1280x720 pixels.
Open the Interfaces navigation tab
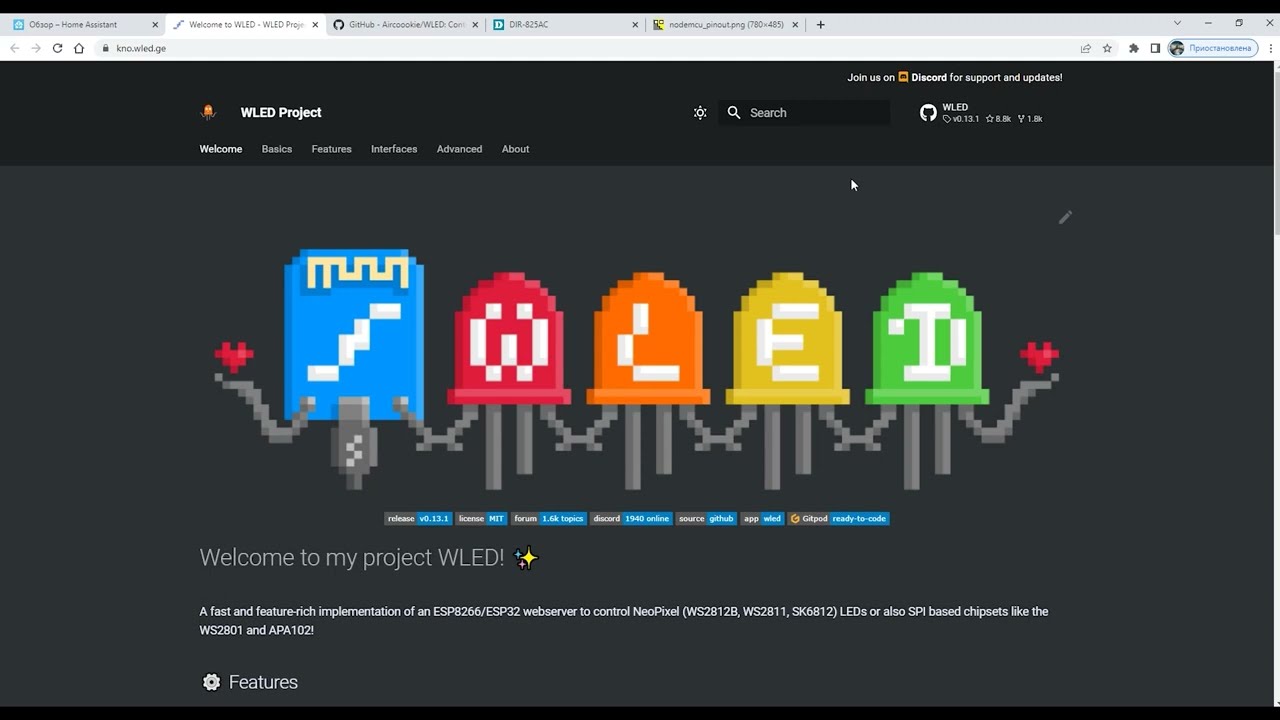click(x=394, y=149)
